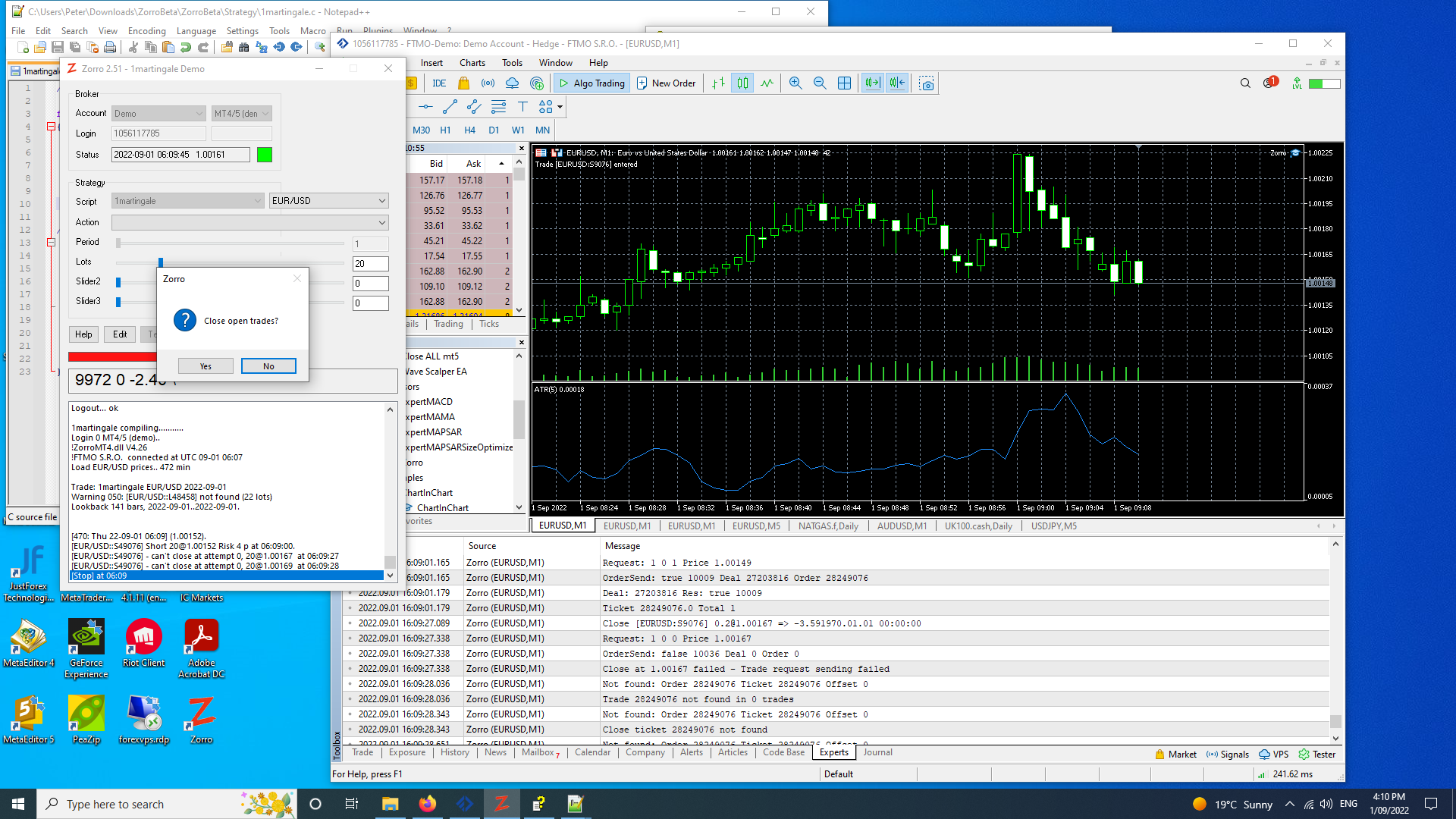Open the Zorro Account dropdown
Screen dimensions: 1456x819
(158, 114)
